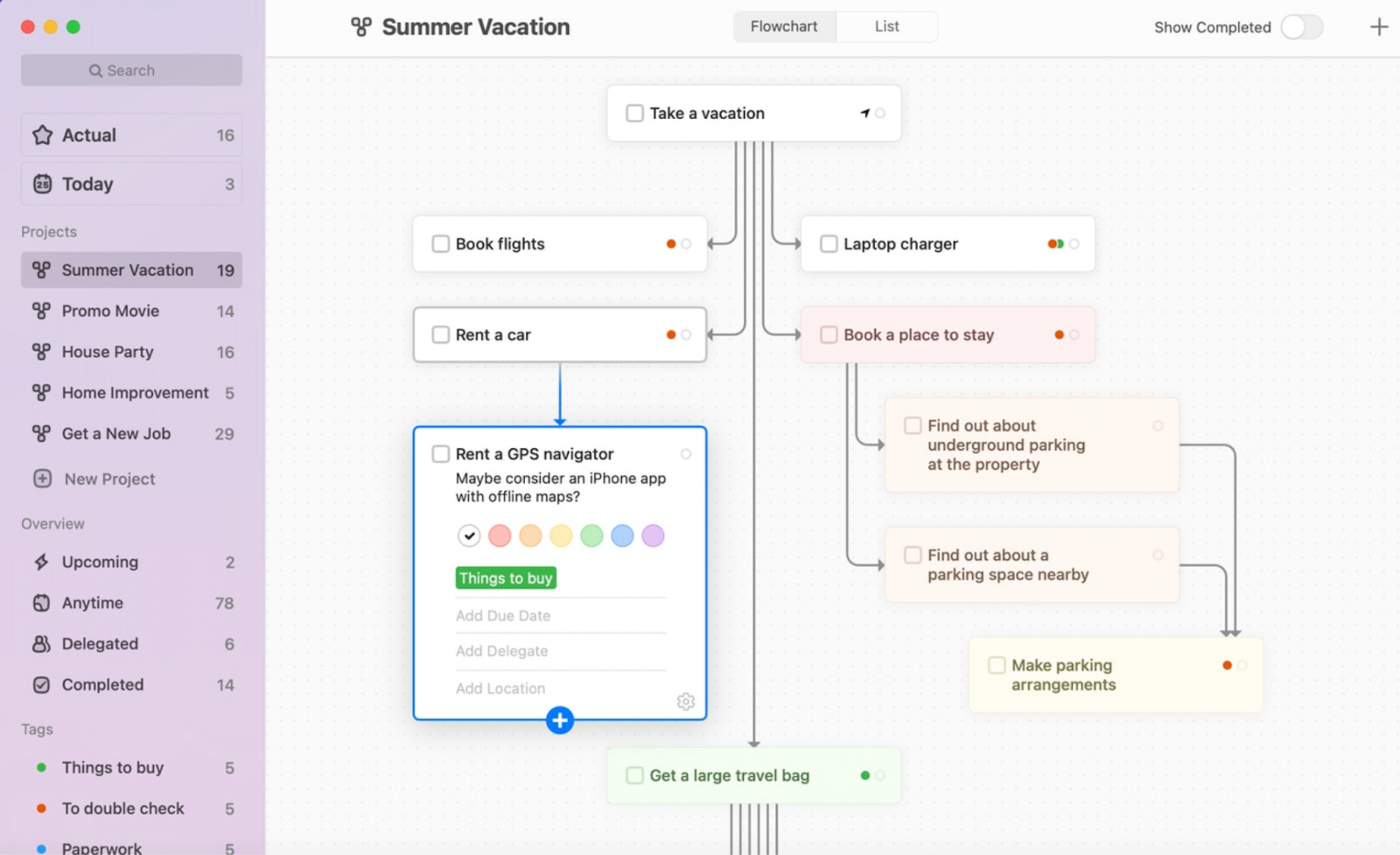Check the Rent a car checkbox
The width and height of the screenshot is (1400, 855).
point(441,335)
